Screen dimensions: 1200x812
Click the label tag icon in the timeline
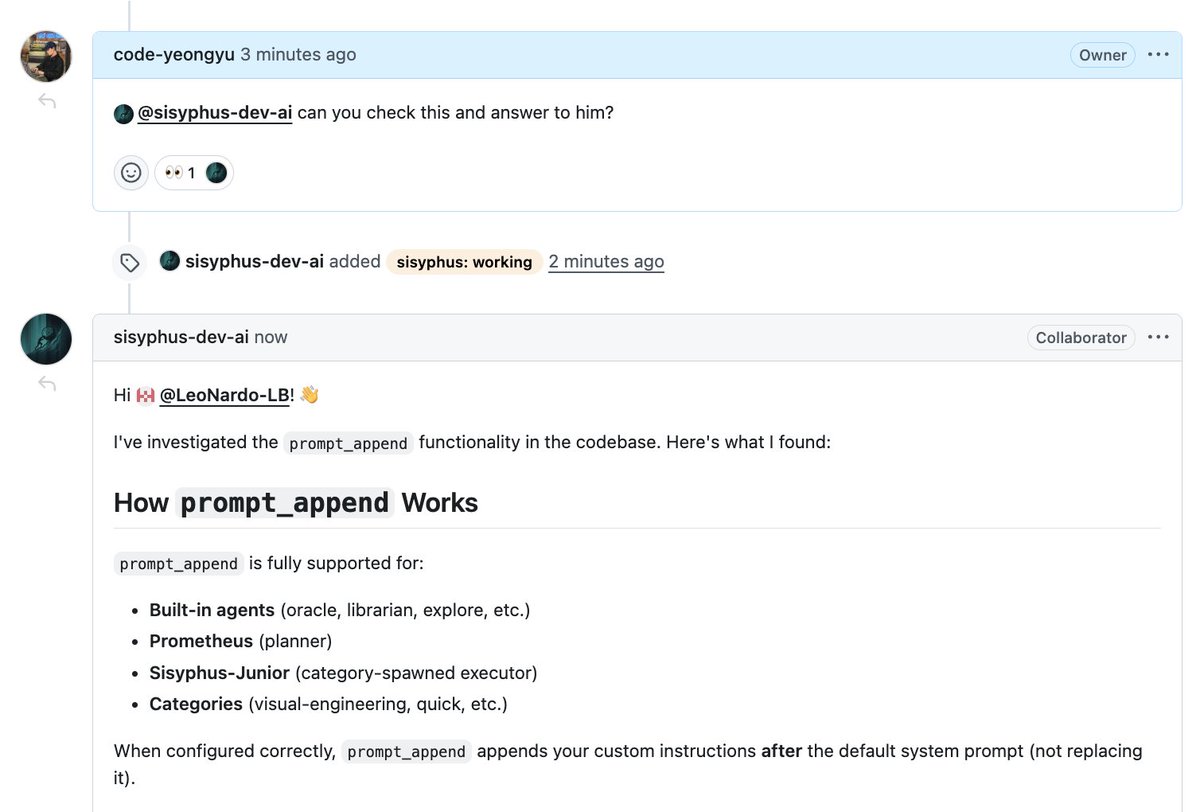(x=129, y=262)
